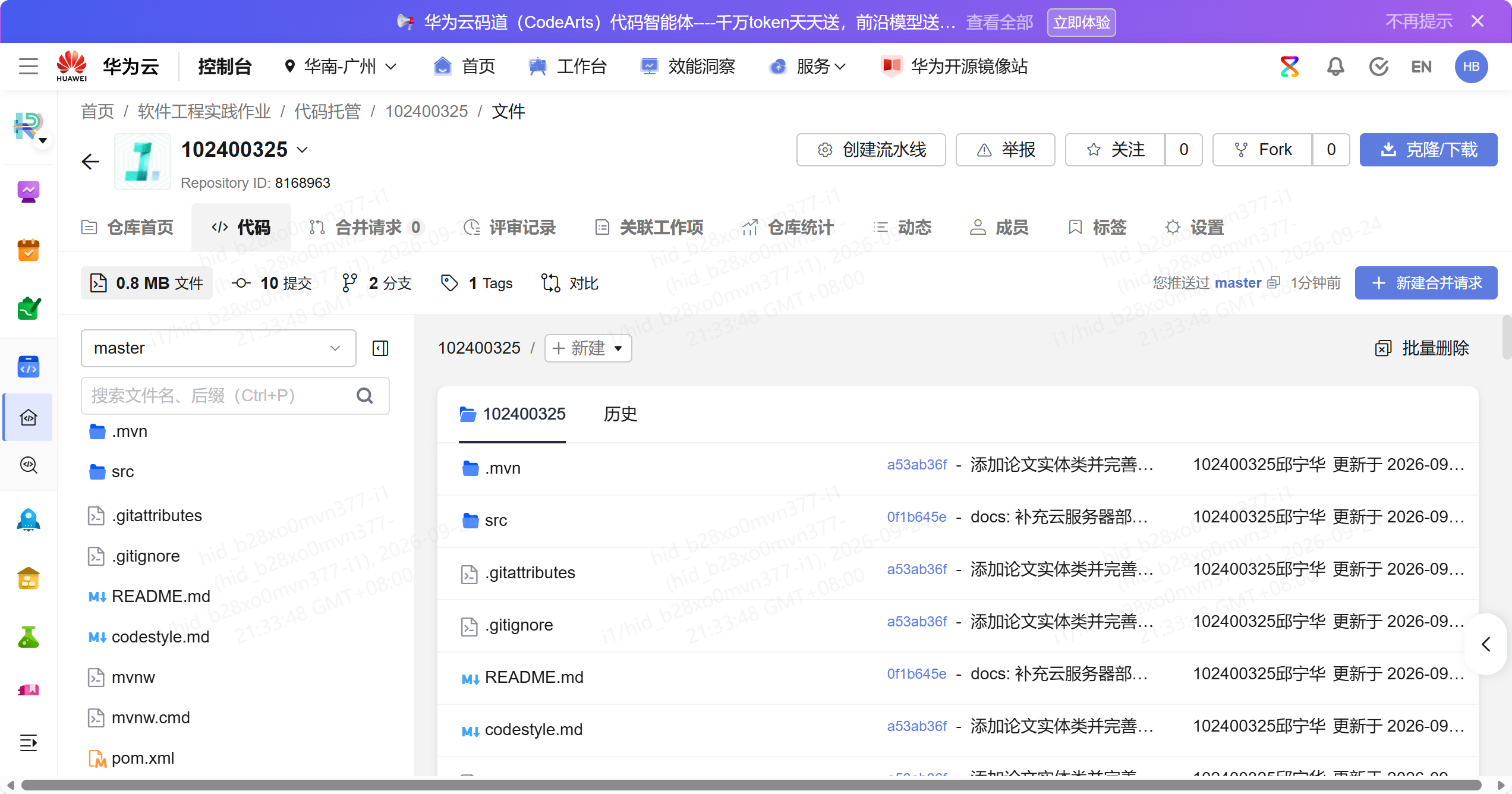Image resolution: width=1512 pixels, height=794 pixels.
Task: Switch to the 历史 tab
Action: tap(620, 414)
